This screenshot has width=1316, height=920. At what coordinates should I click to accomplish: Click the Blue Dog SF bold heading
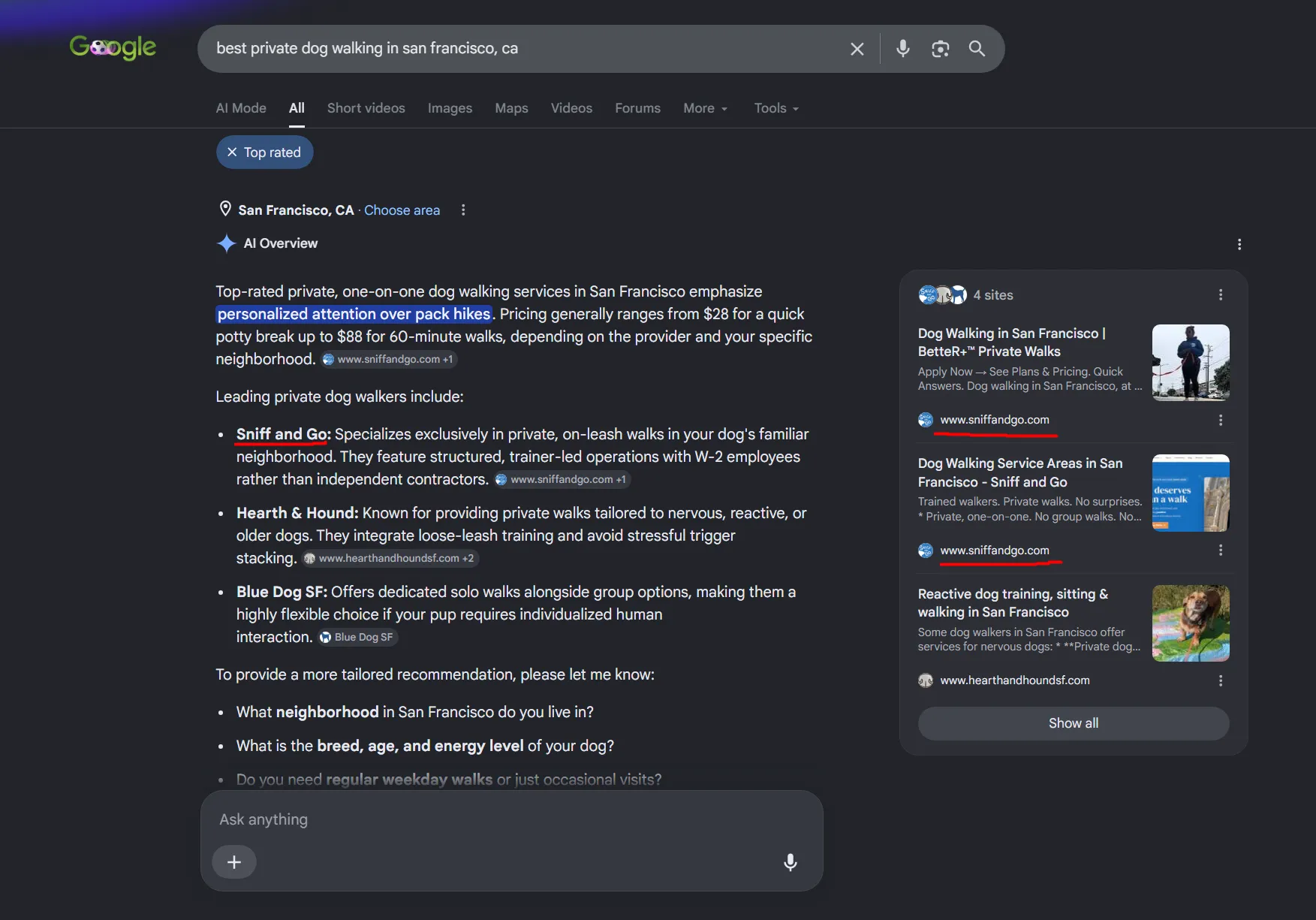pos(282,592)
